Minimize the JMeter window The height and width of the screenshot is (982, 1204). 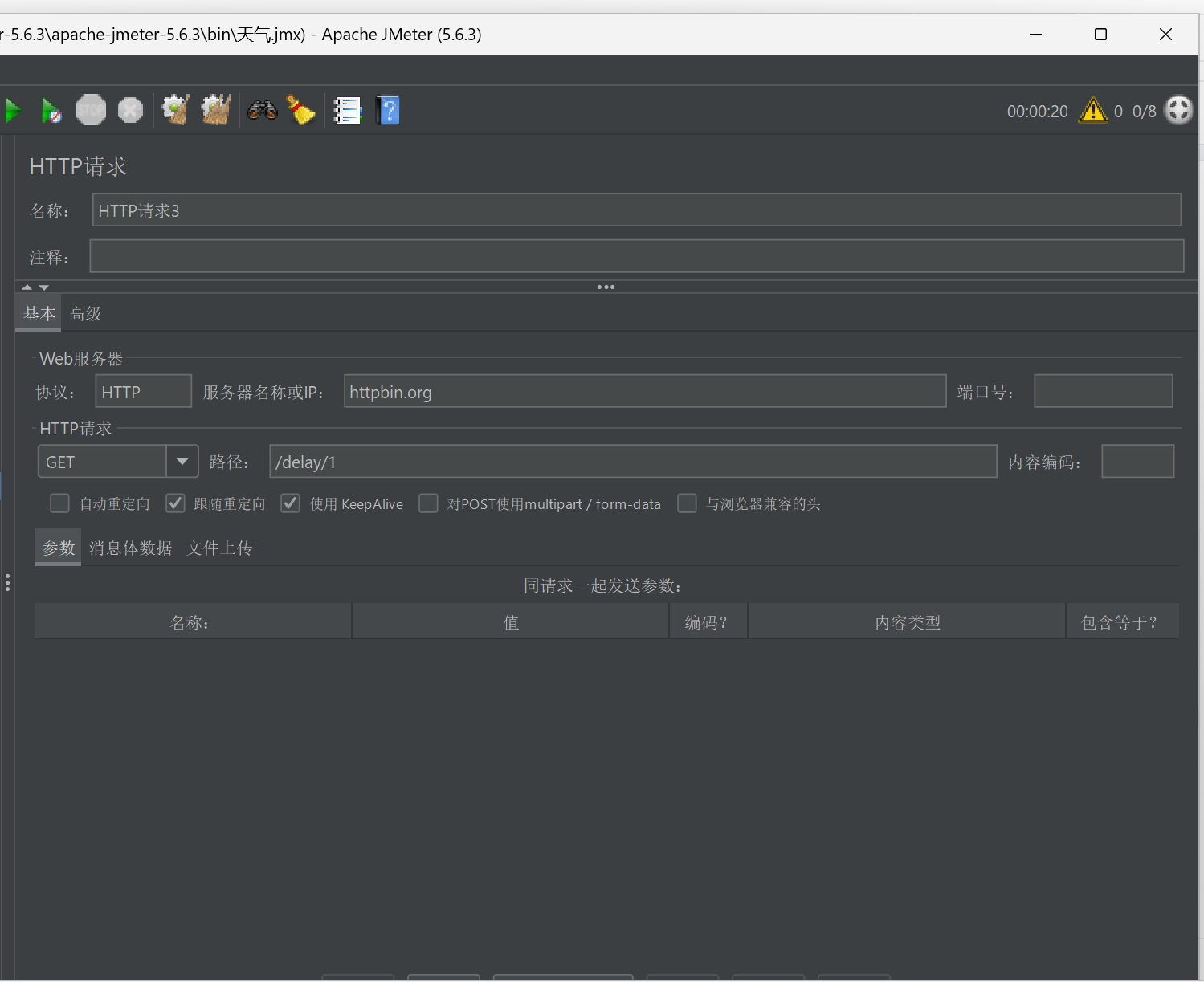[1036, 34]
